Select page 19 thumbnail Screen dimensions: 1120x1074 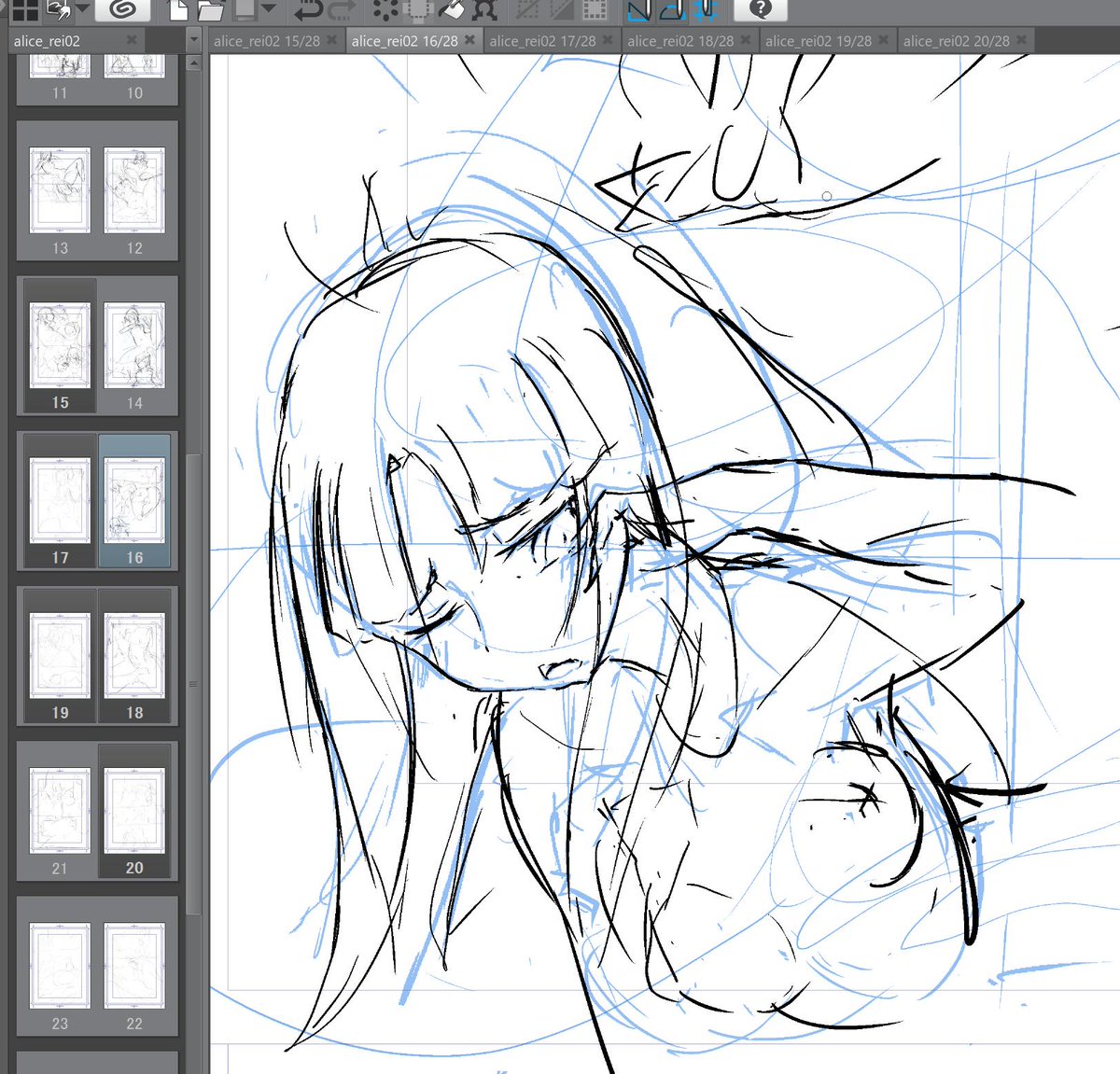point(60,655)
